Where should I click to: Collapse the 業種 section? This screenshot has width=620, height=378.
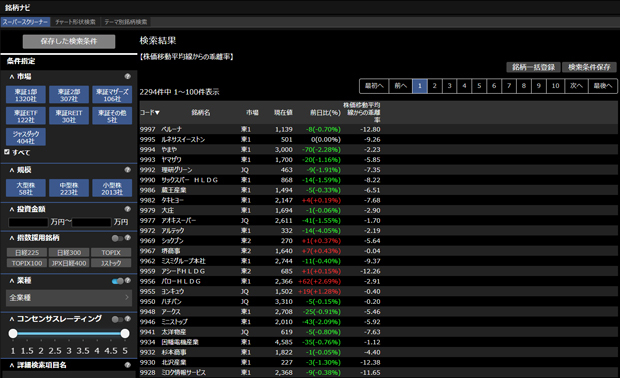(12, 281)
